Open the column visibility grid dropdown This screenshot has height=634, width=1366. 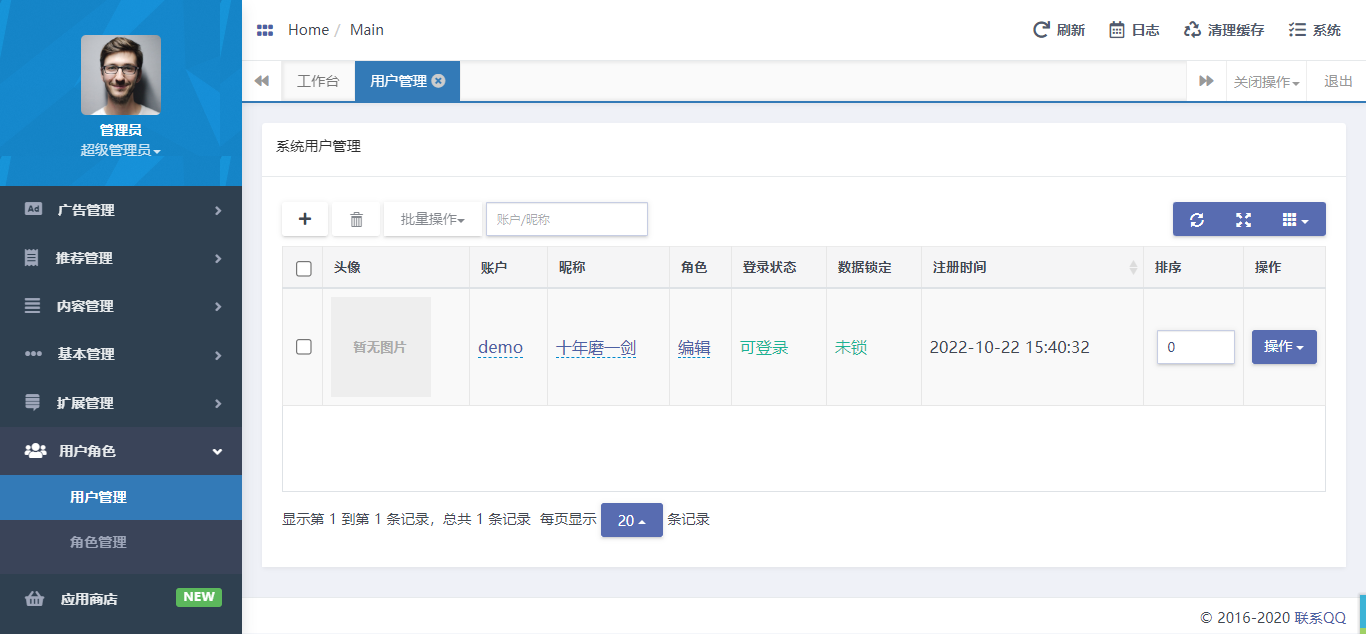coord(1295,219)
